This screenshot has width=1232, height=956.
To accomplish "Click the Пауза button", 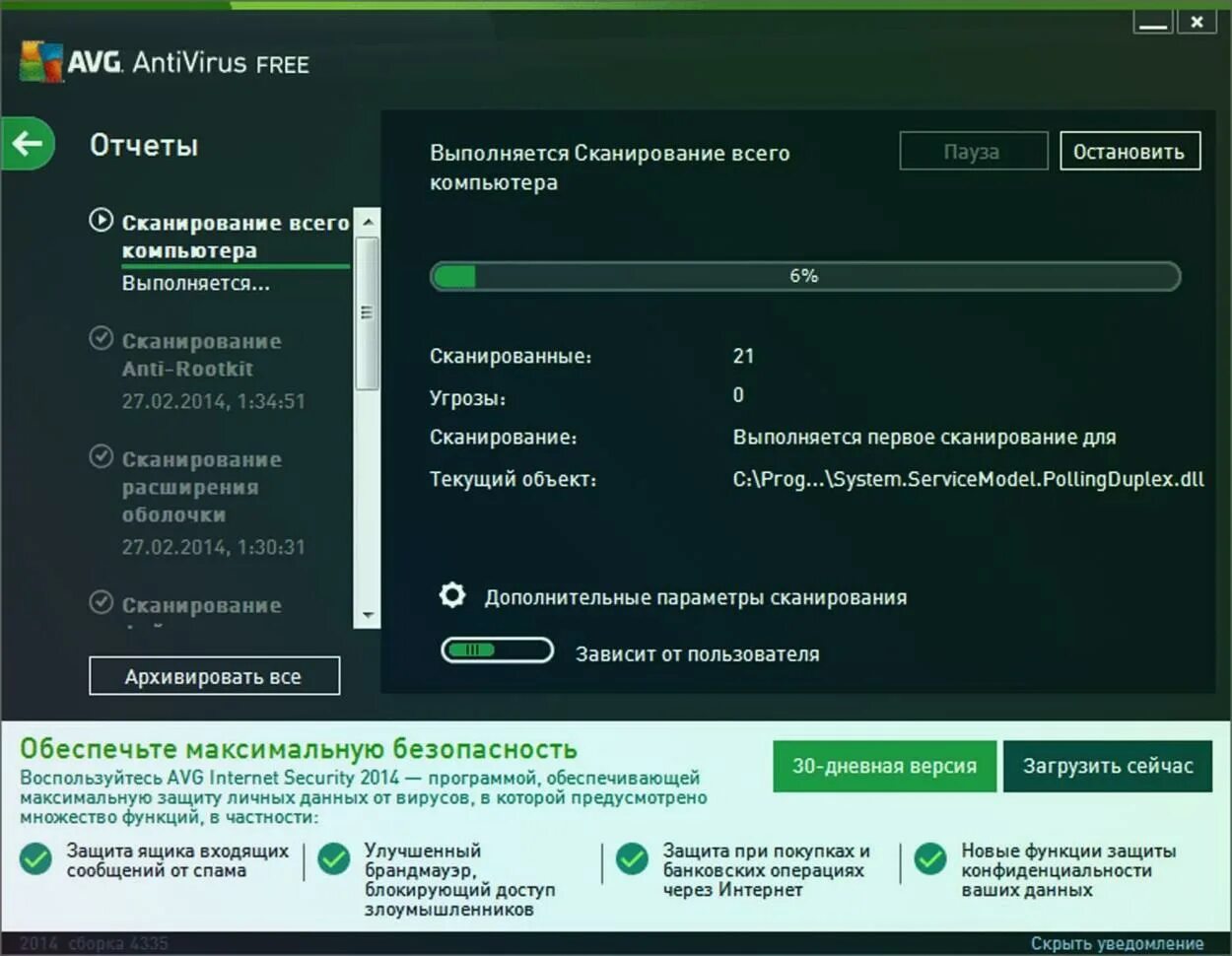I will click(973, 152).
